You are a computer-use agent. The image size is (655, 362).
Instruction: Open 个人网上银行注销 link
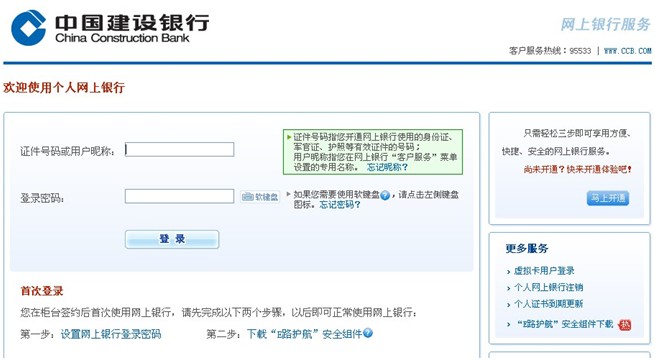point(548,287)
